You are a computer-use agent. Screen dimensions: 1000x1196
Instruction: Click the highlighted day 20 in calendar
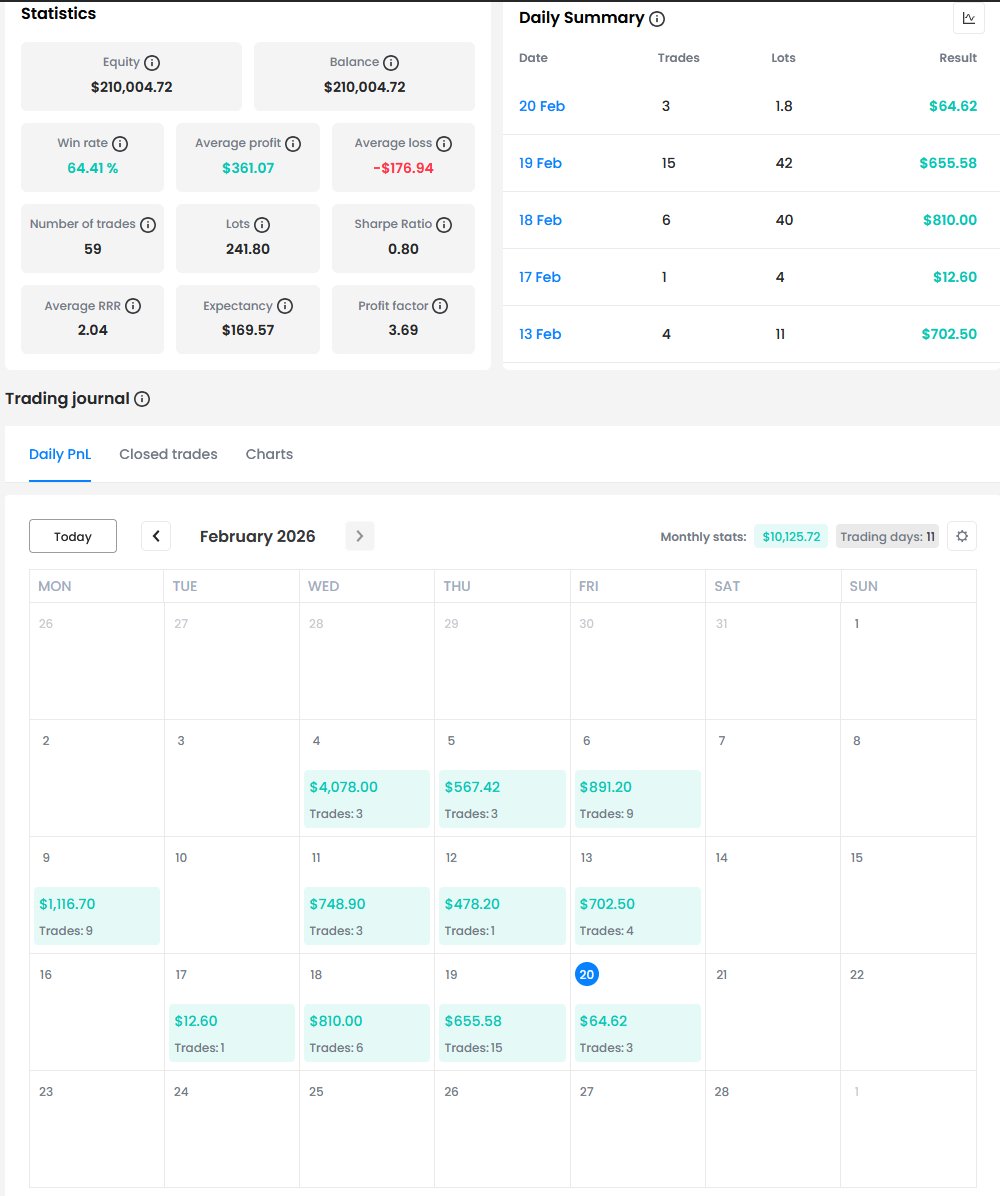[587, 975]
